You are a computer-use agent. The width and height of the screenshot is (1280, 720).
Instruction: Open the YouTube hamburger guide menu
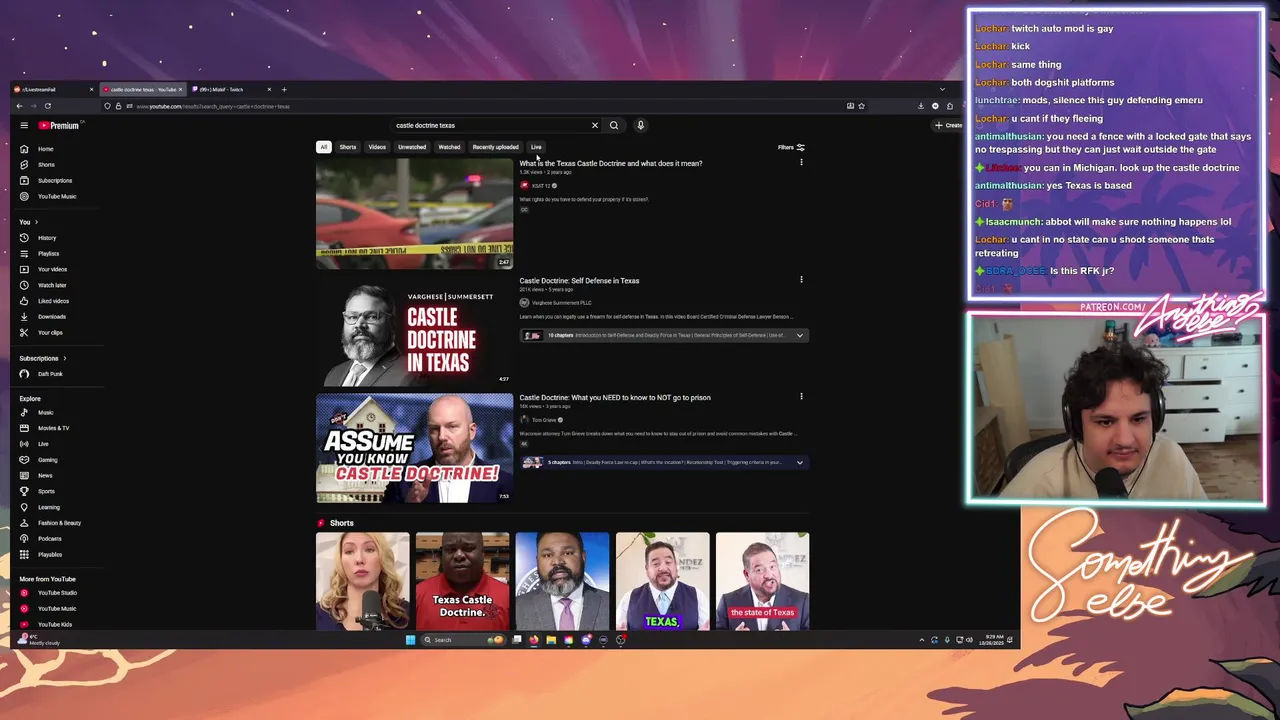click(x=24, y=125)
